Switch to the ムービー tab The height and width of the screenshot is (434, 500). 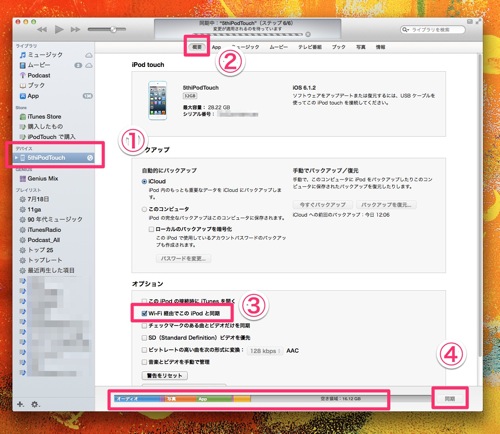click(x=279, y=47)
